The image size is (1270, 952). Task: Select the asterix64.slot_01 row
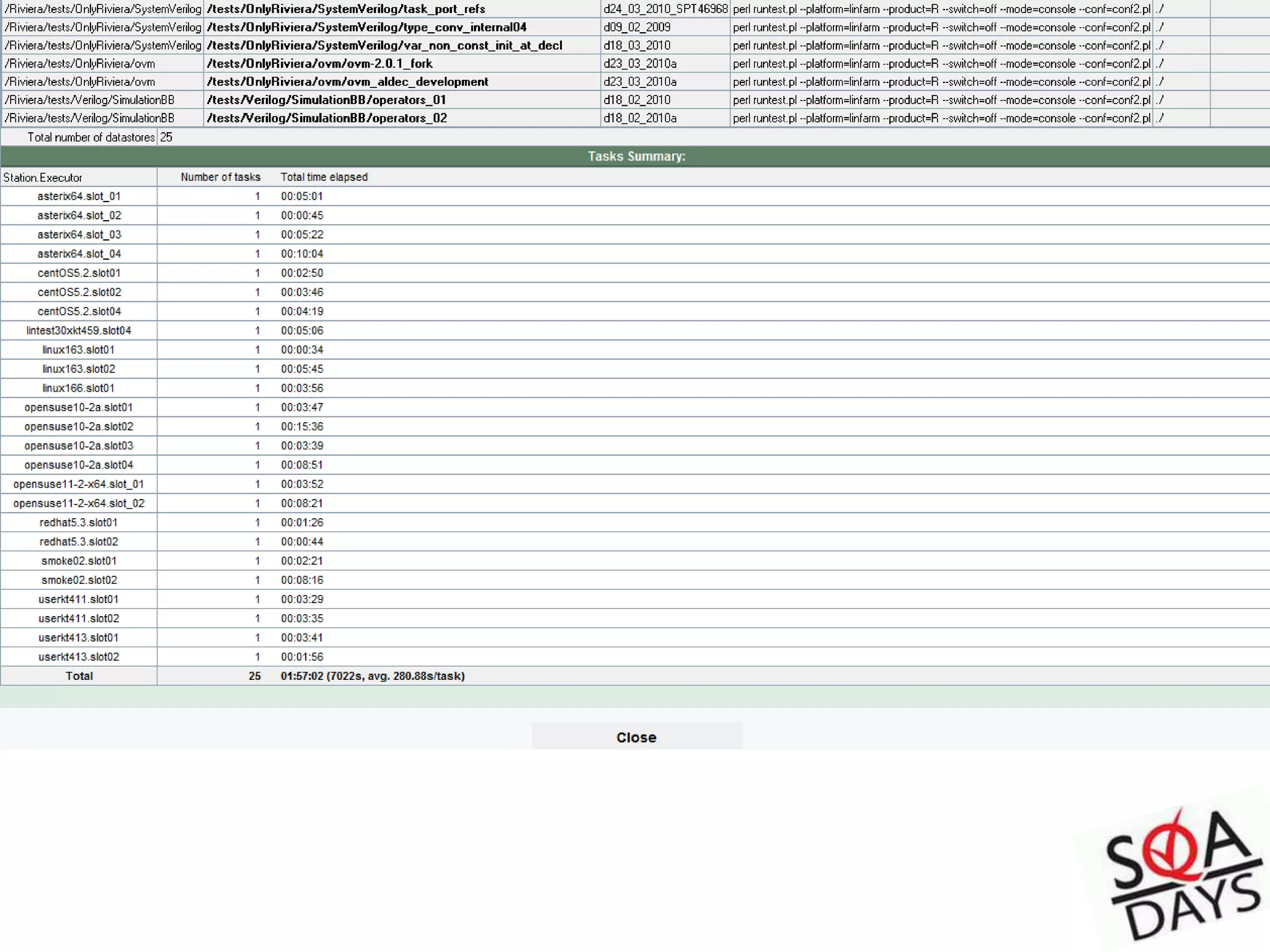79,196
